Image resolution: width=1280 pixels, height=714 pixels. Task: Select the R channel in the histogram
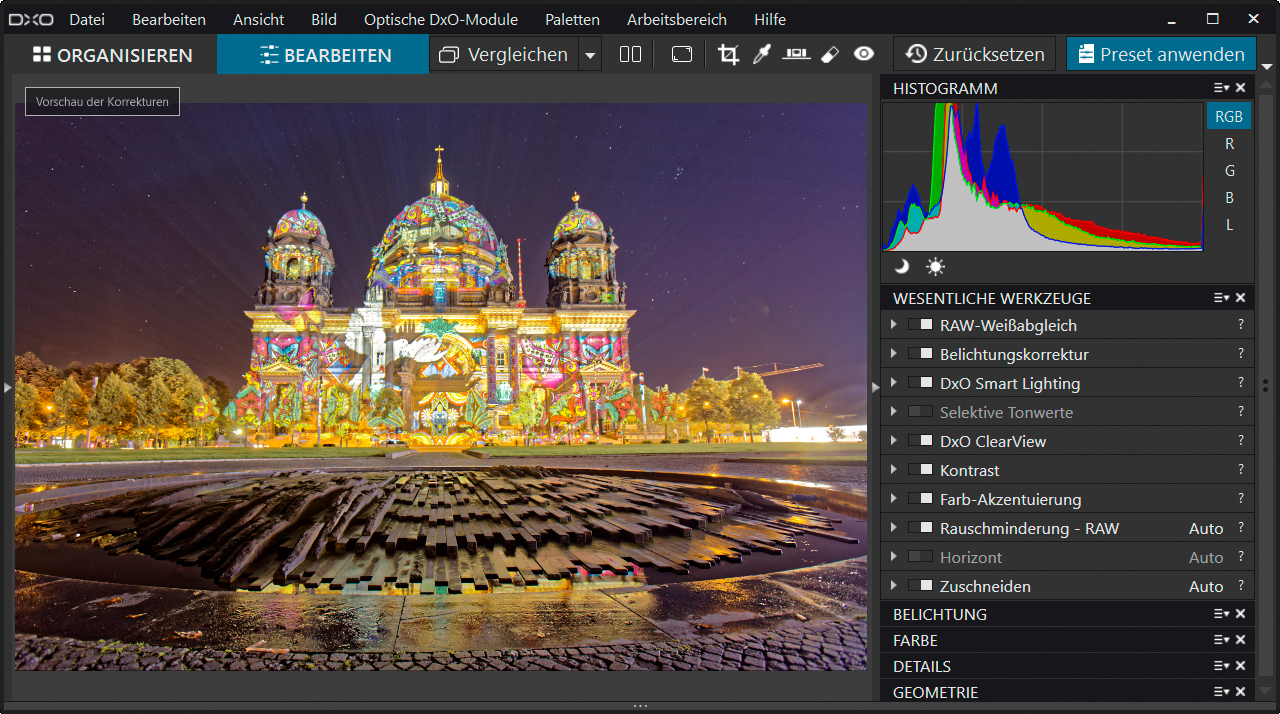tap(1229, 144)
